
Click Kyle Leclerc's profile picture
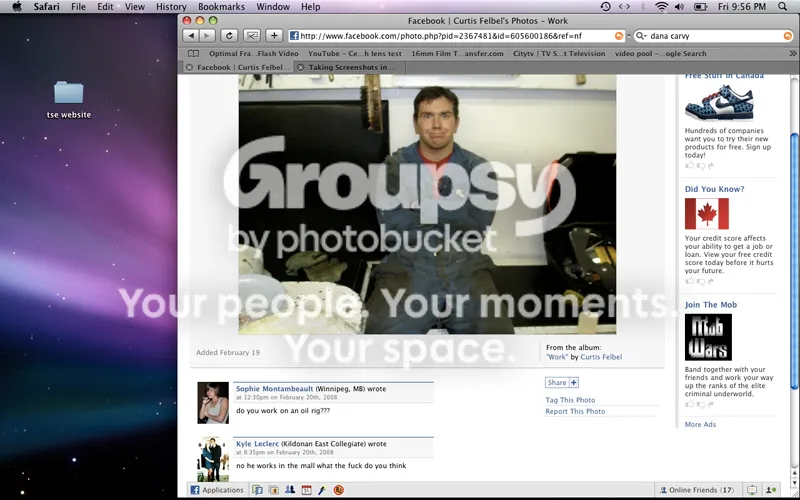[x=213, y=459]
